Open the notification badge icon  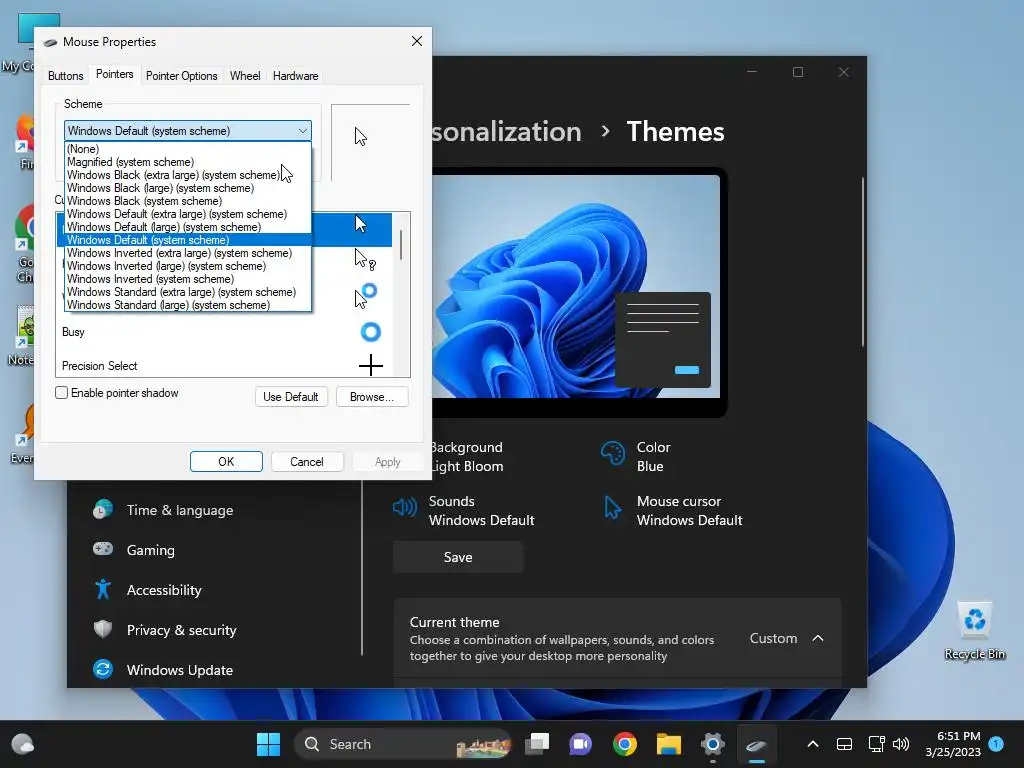point(996,743)
